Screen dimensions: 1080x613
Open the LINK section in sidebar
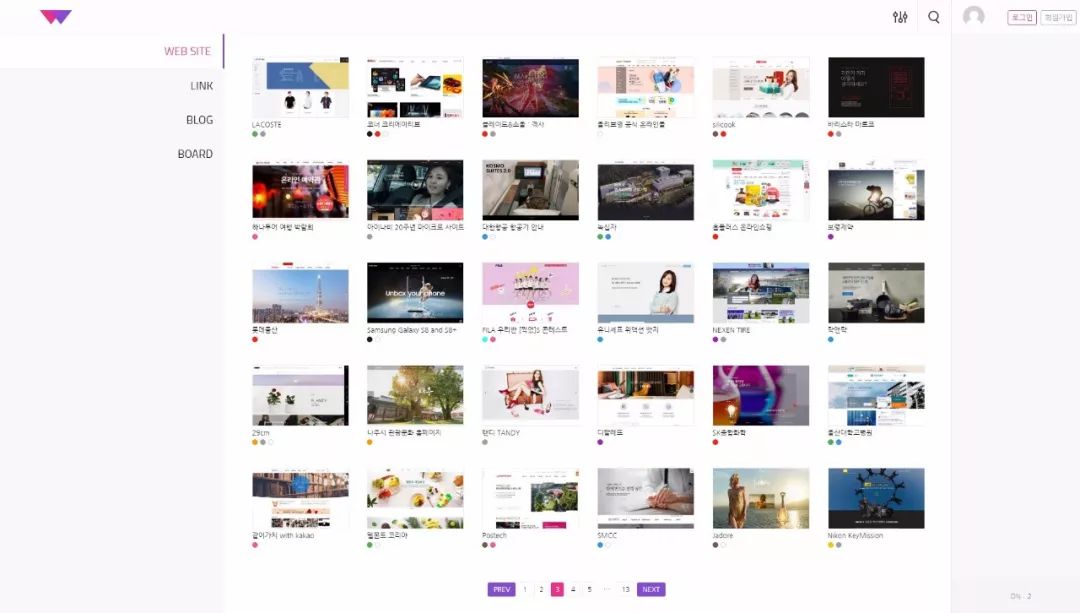(x=201, y=86)
